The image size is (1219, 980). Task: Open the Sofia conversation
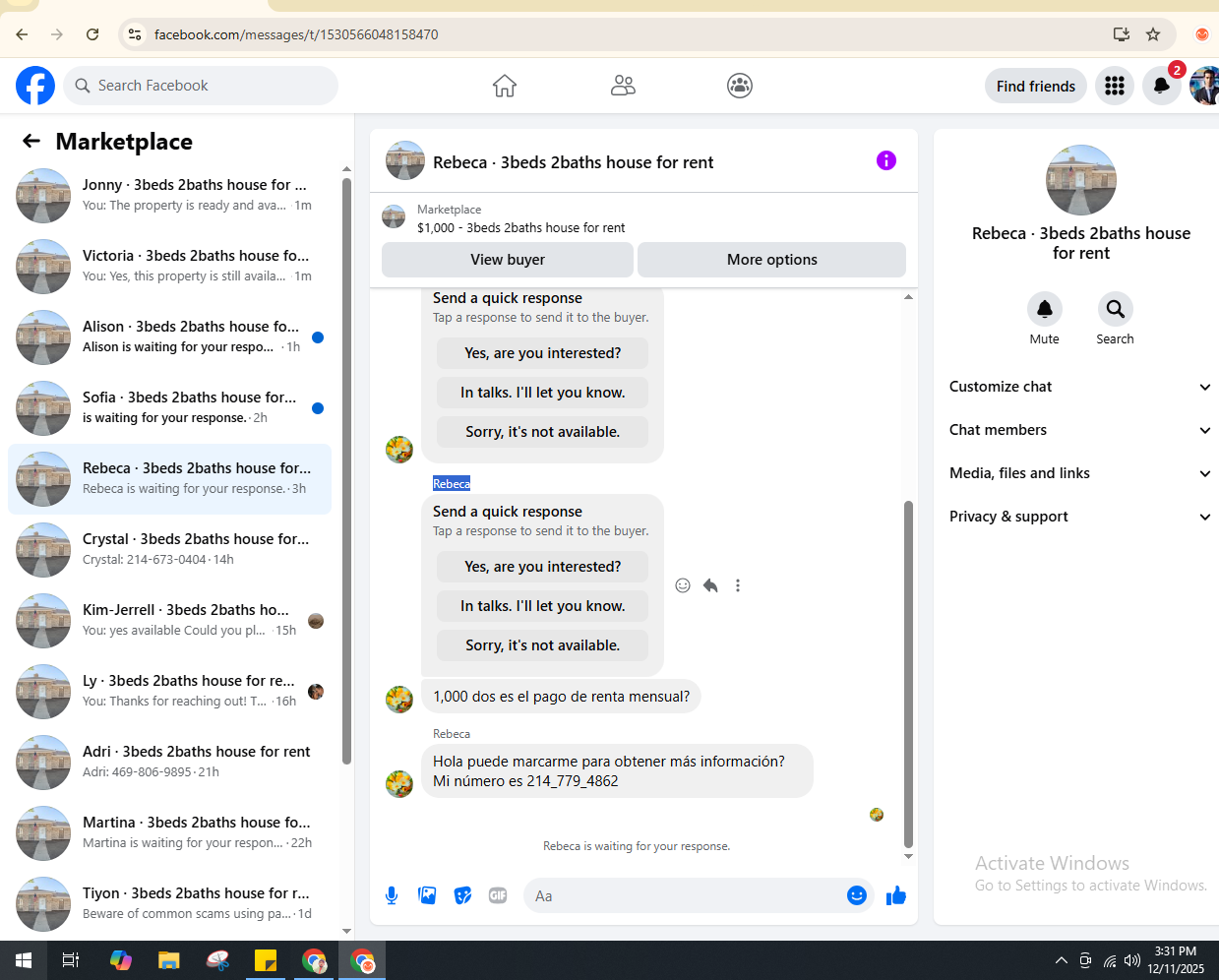pos(169,408)
